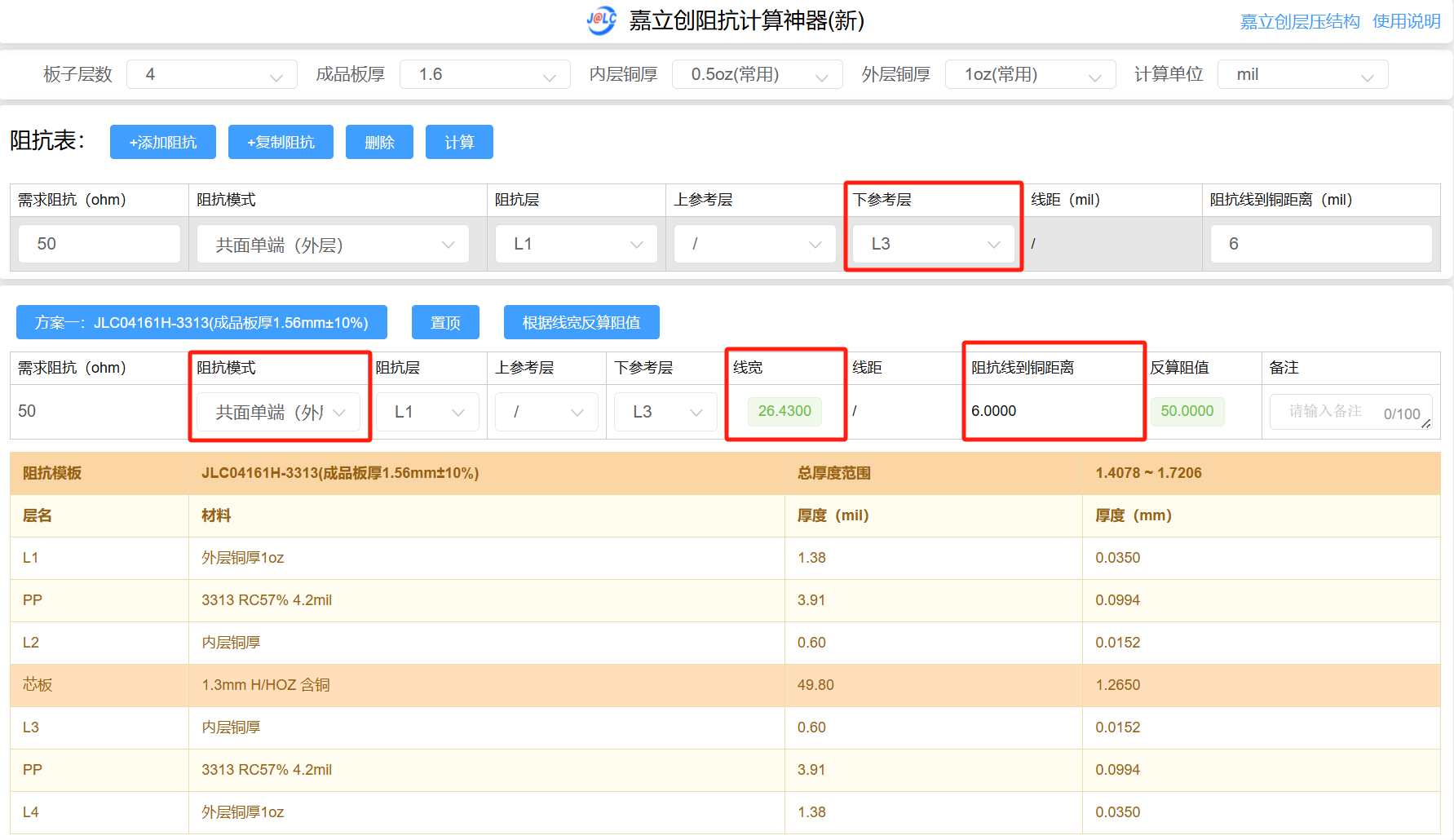Click the 根据线宽反算阻值 button
Screen dimensions: 1454x840
(581, 322)
